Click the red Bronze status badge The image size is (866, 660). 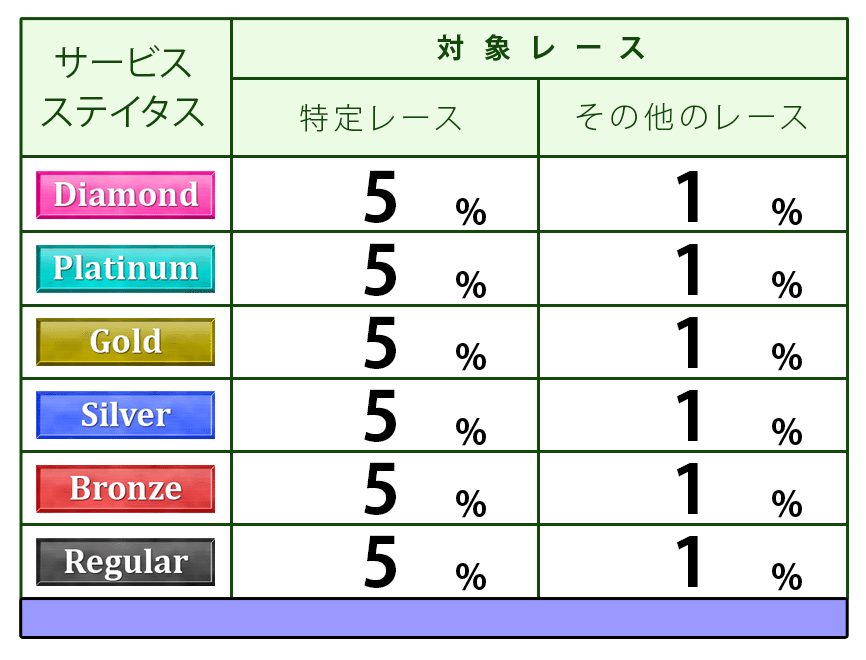click(125, 489)
